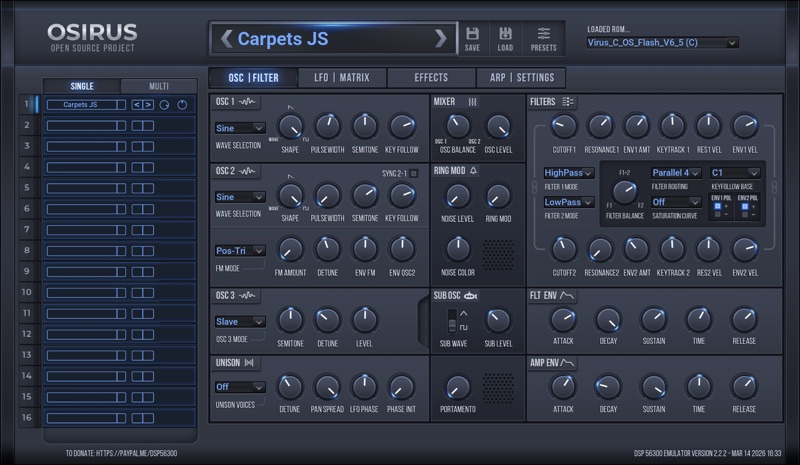The image size is (800, 465).
Task: Open Filter 2 Mode LowPass dropdown
Action: (x=568, y=202)
